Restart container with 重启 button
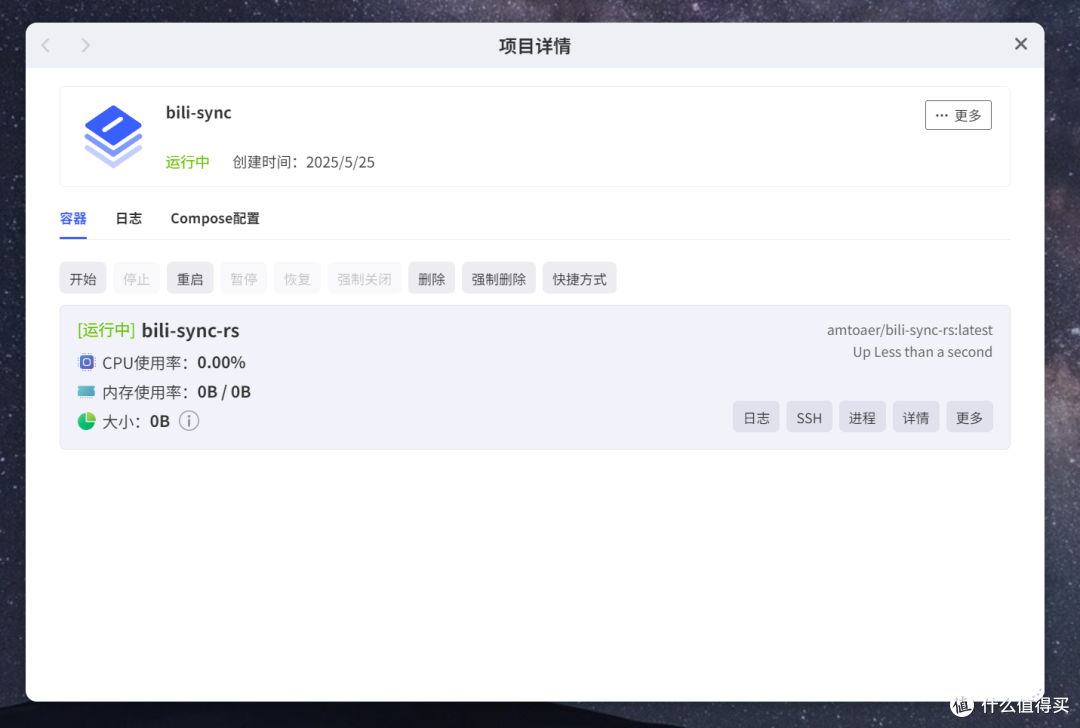The height and width of the screenshot is (728, 1080). 190,278
